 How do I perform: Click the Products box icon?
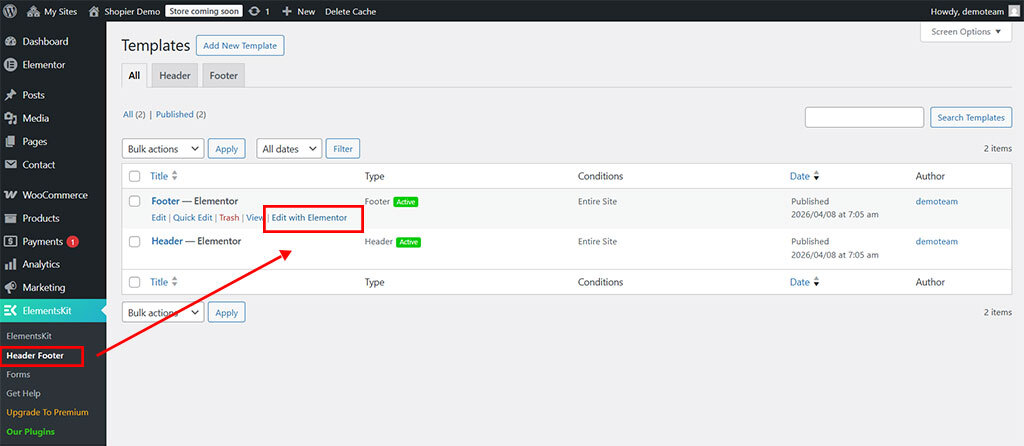[x=10, y=218]
